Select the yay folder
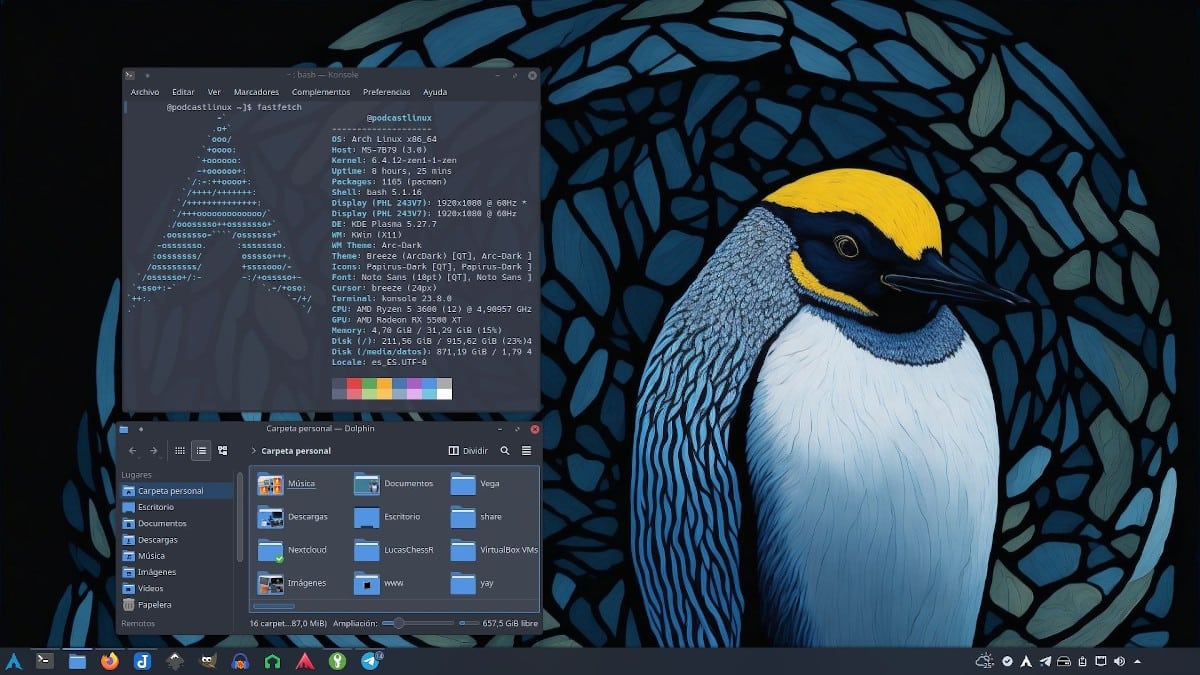Viewport: 1200px width, 675px height. [474, 583]
